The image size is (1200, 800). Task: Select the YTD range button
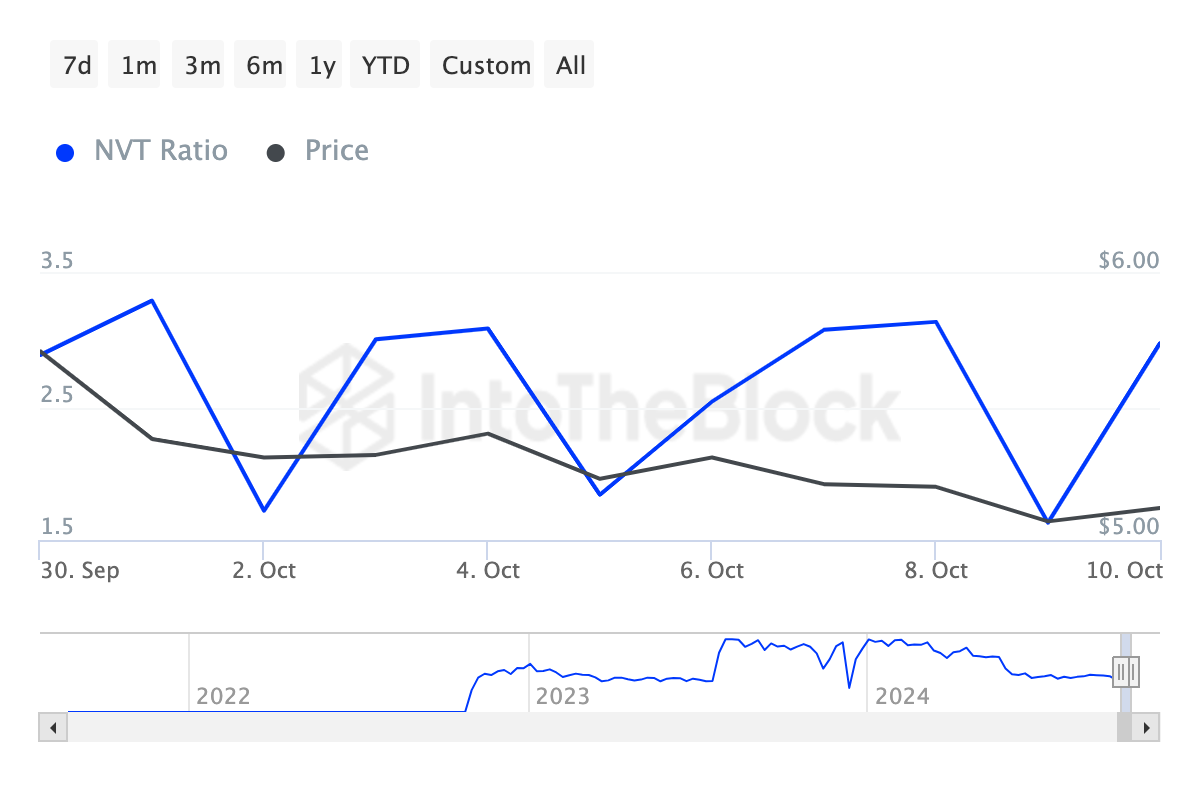click(x=386, y=65)
